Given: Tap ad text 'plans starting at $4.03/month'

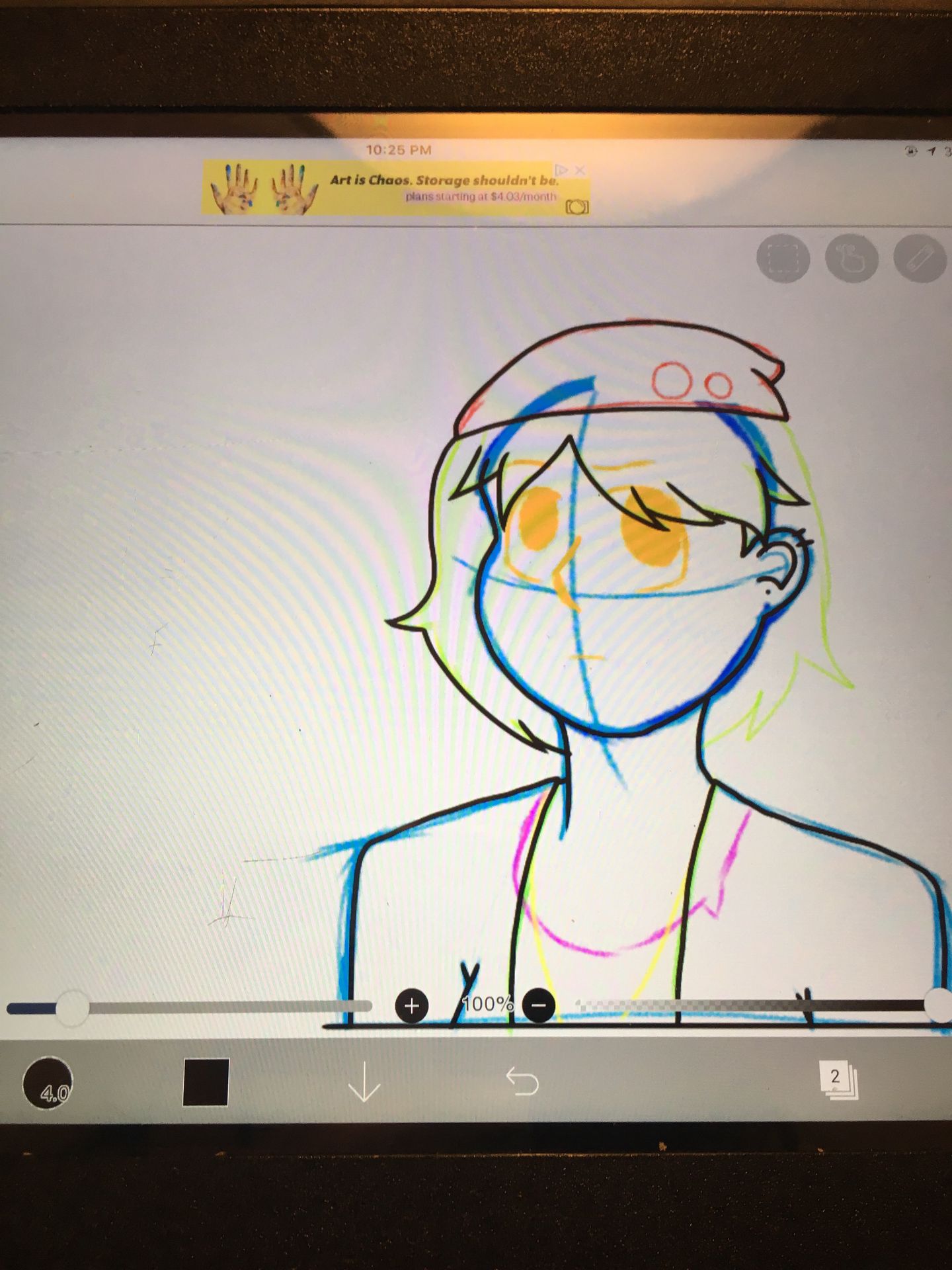Looking at the screenshot, I should [x=481, y=196].
